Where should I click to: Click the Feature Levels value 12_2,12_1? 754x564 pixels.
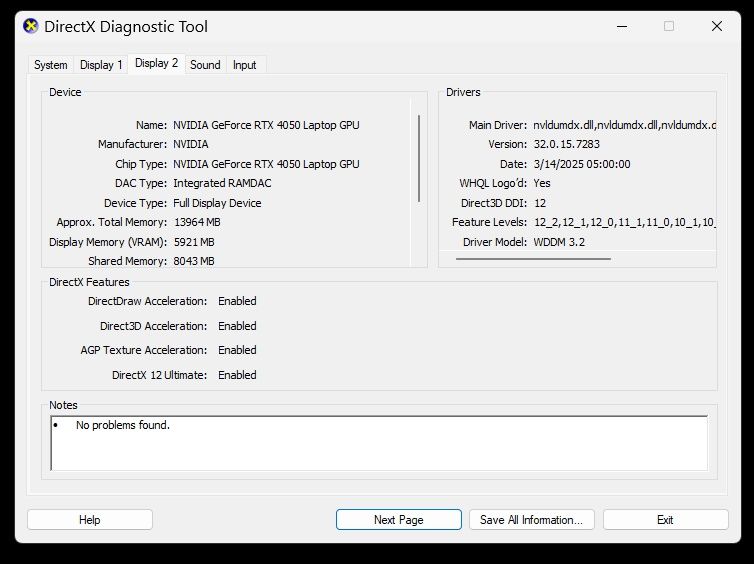click(x=625, y=222)
